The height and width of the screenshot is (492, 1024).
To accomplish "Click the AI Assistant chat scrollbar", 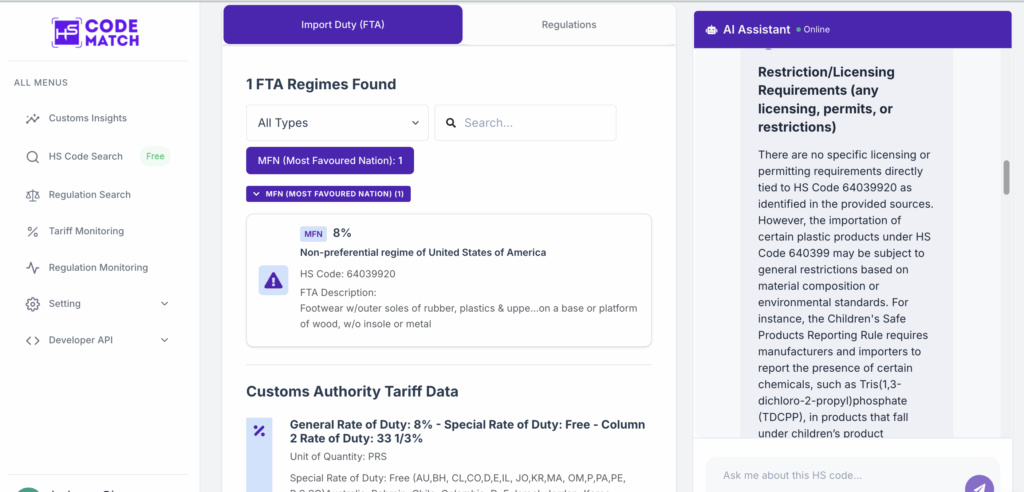I will coord(1007,177).
